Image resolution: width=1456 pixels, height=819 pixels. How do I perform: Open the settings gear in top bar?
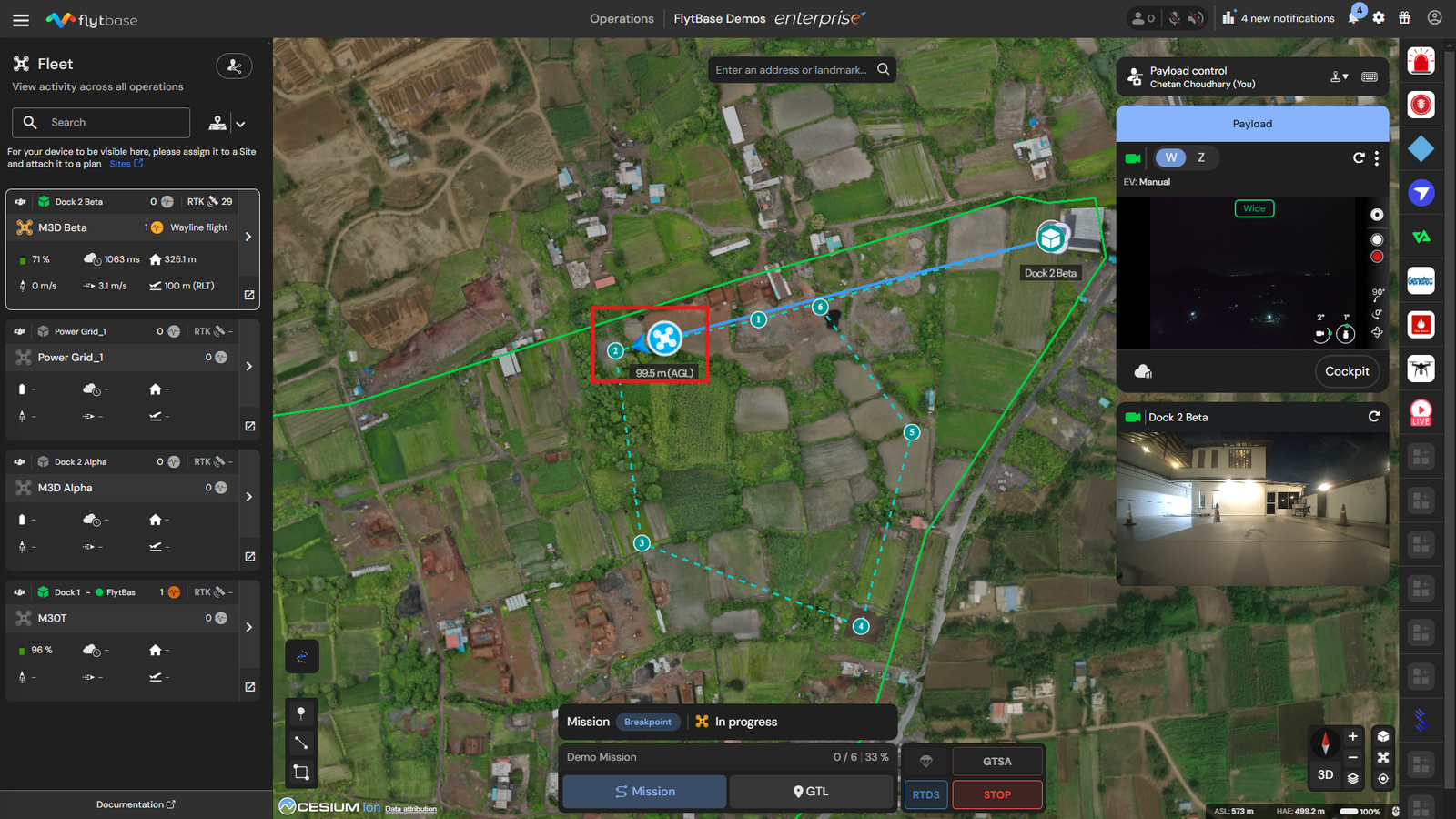coord(1379,18)
